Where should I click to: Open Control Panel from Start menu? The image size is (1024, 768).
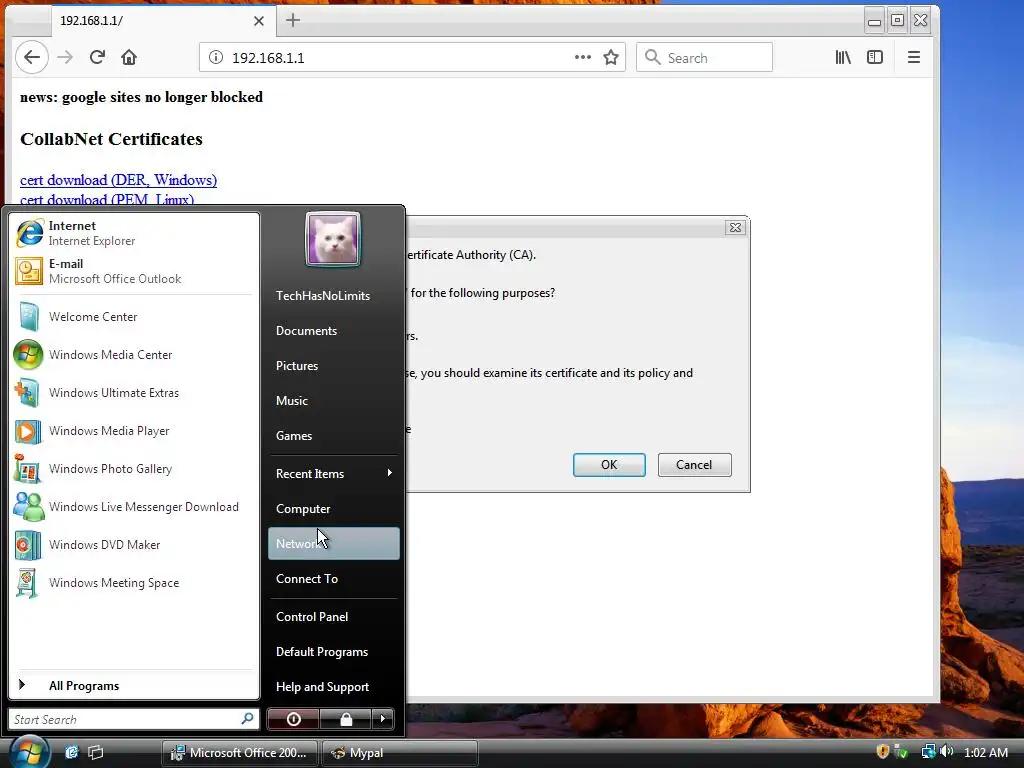[333, 616]
